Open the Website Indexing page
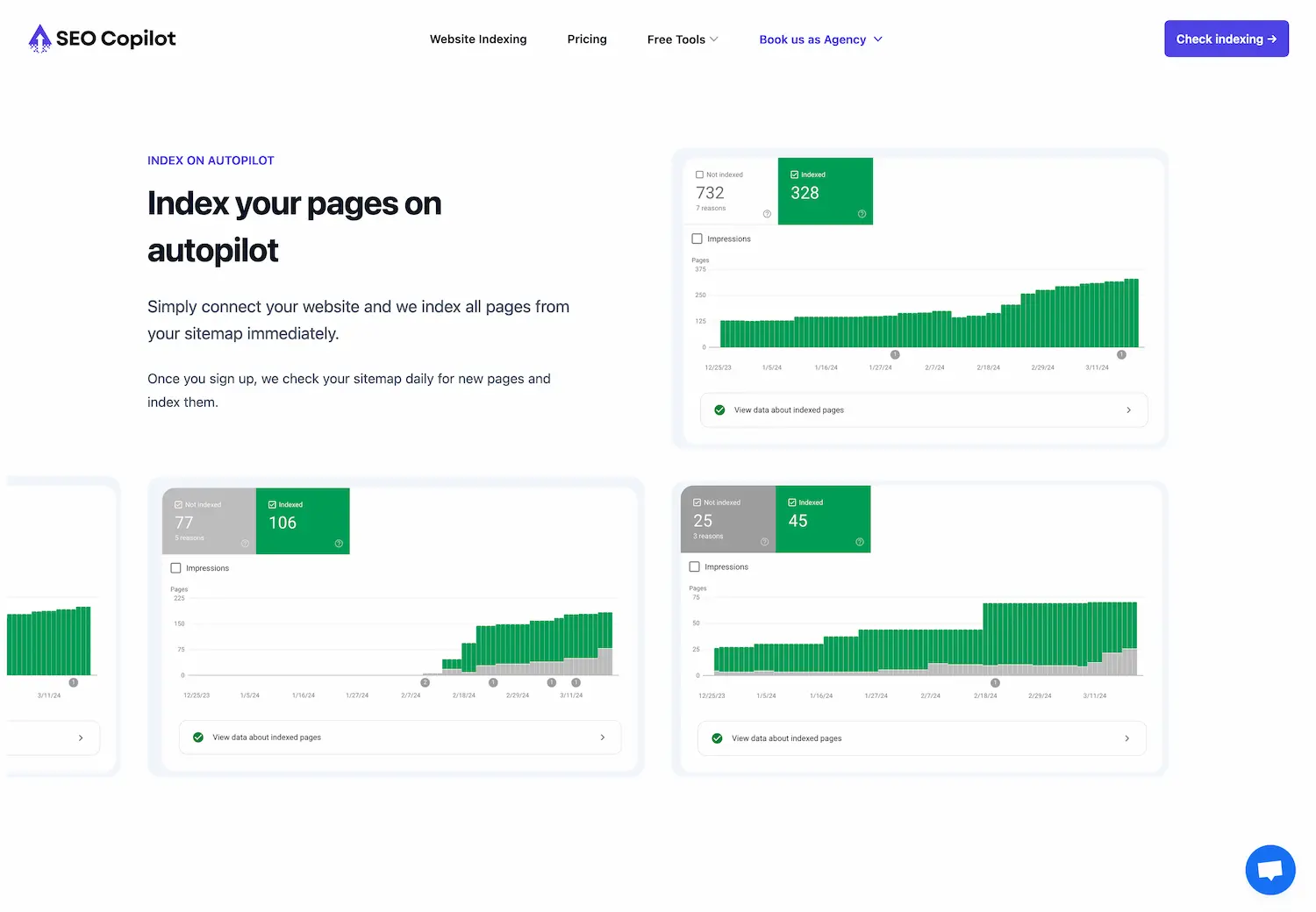This screenshot has width=1316, height=912. click(x=478, y=39)
